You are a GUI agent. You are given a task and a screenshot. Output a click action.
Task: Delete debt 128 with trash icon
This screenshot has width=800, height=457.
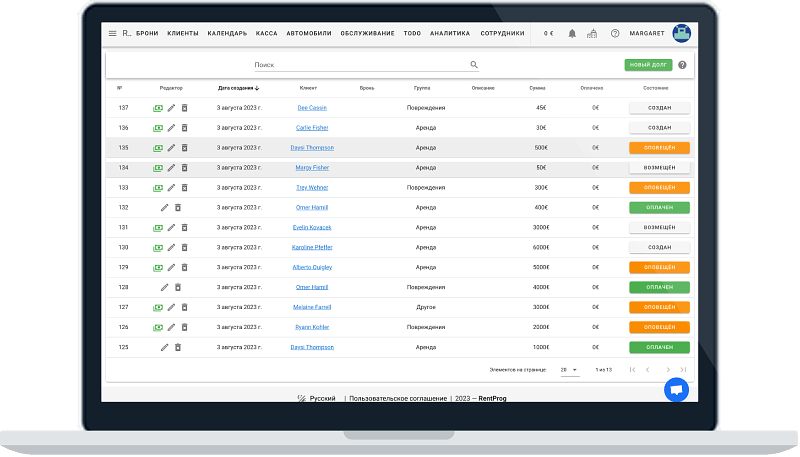[x=178, y=287]
